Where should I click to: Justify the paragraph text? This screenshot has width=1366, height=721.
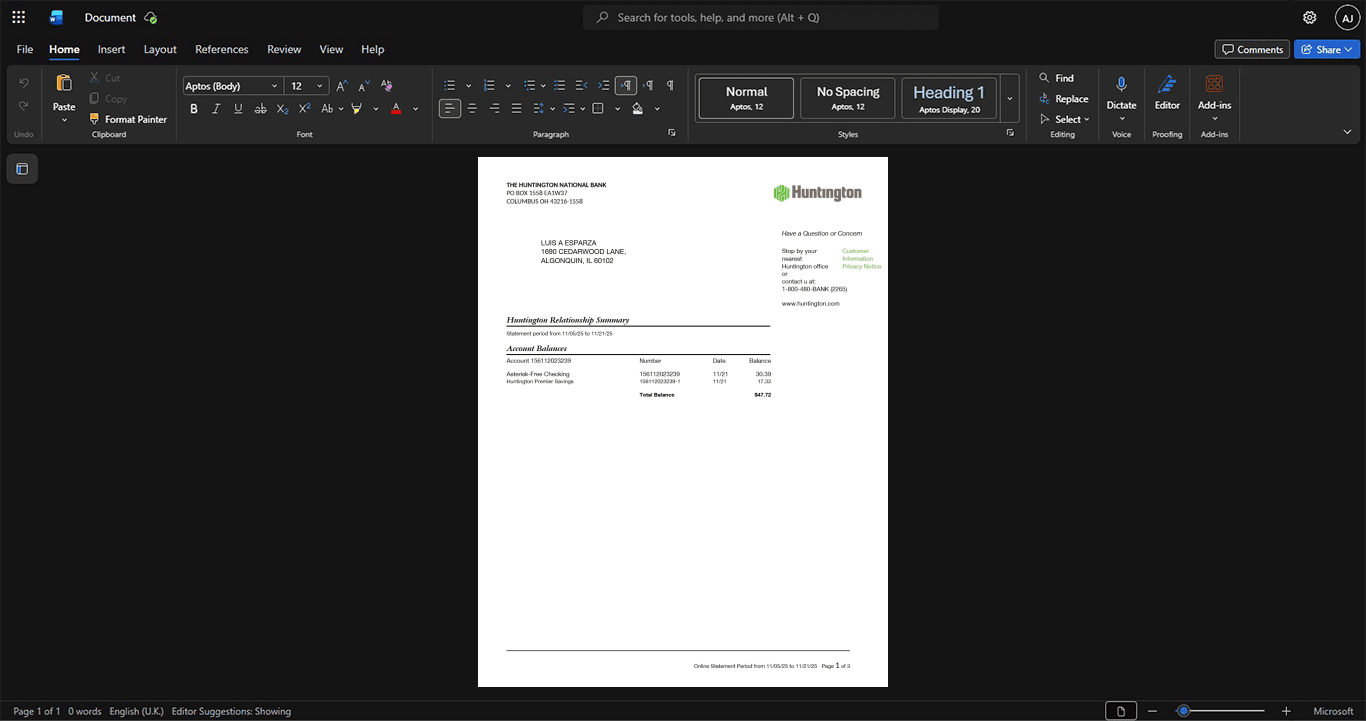(x=516, y=108)
